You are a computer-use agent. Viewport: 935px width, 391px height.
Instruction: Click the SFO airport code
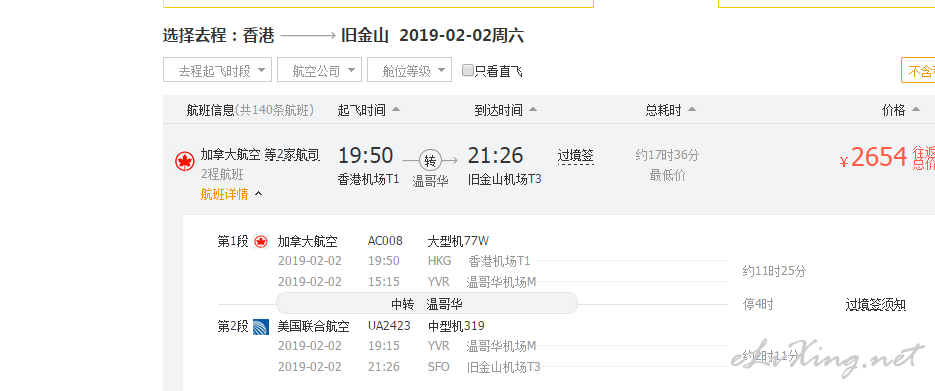(439, 367)
